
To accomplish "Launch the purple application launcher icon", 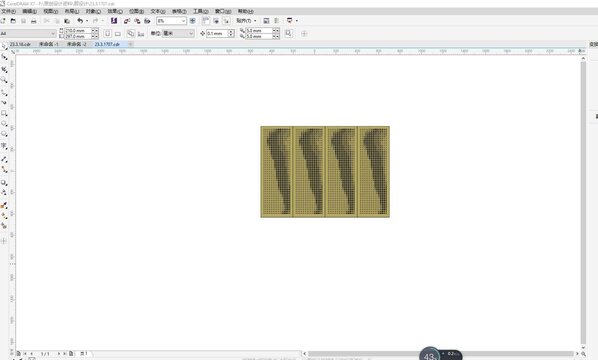I will pos(114,21).
